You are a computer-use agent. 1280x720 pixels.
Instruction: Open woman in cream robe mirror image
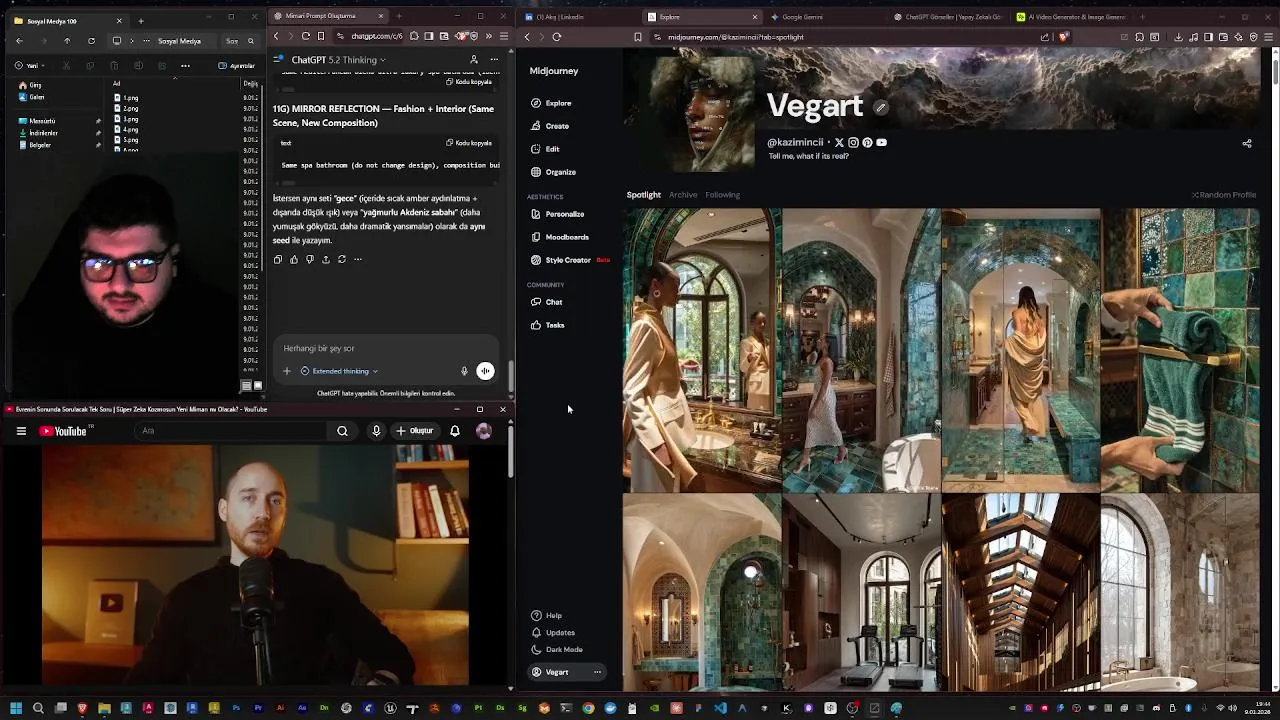click(x=702, y=350)
